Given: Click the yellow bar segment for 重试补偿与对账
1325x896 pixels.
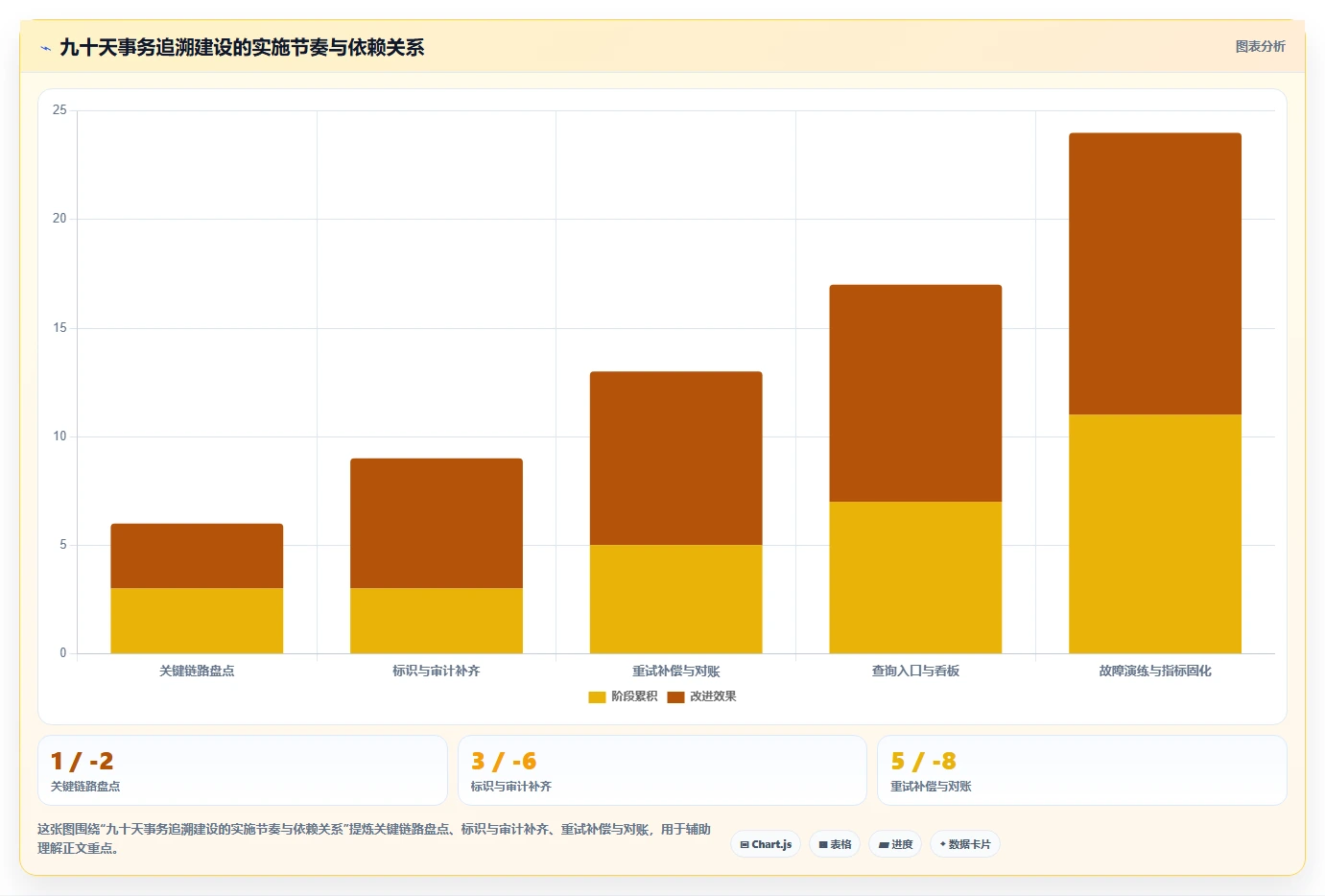Looking at the screenshot, I should coord(676,599).
